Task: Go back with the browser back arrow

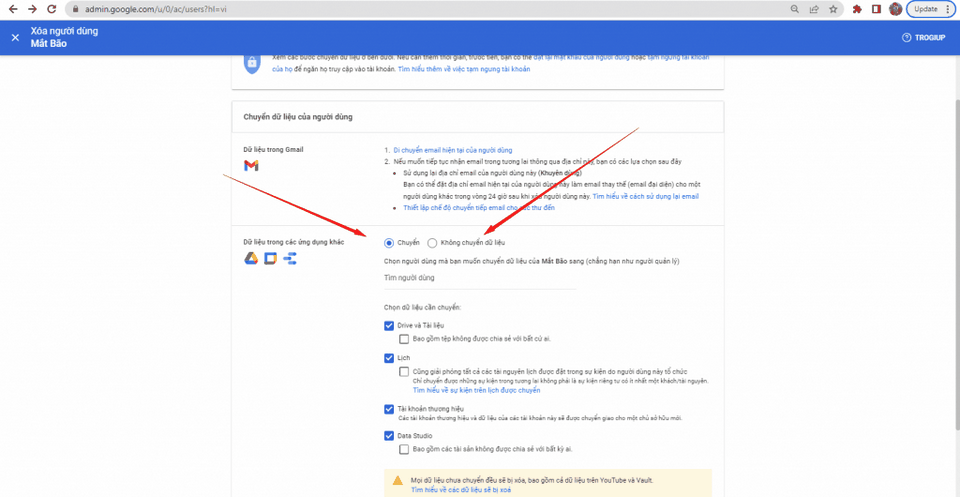Action: pos(13,9)
